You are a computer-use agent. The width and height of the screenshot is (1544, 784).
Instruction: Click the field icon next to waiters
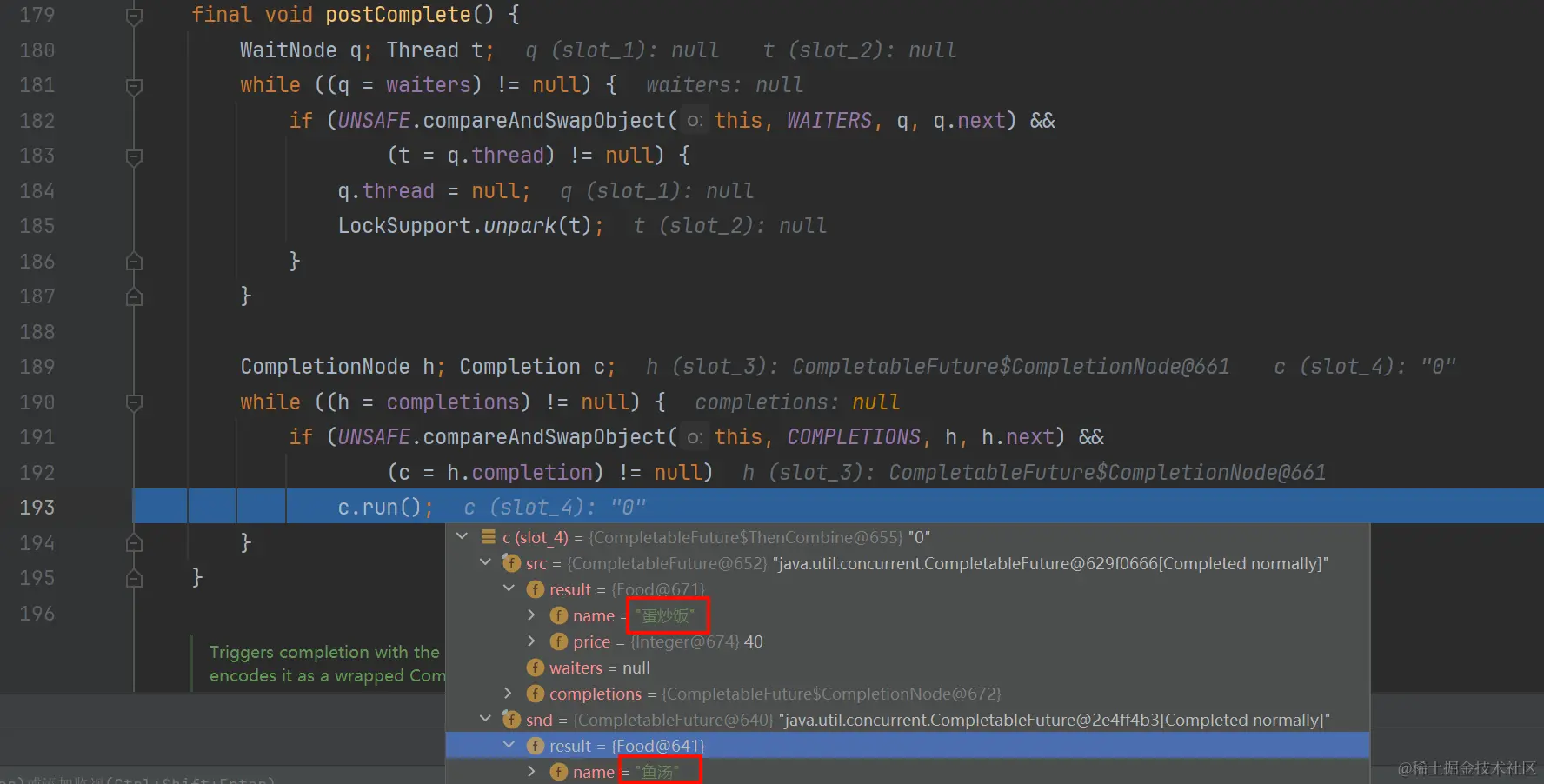(x=536, y=668)
